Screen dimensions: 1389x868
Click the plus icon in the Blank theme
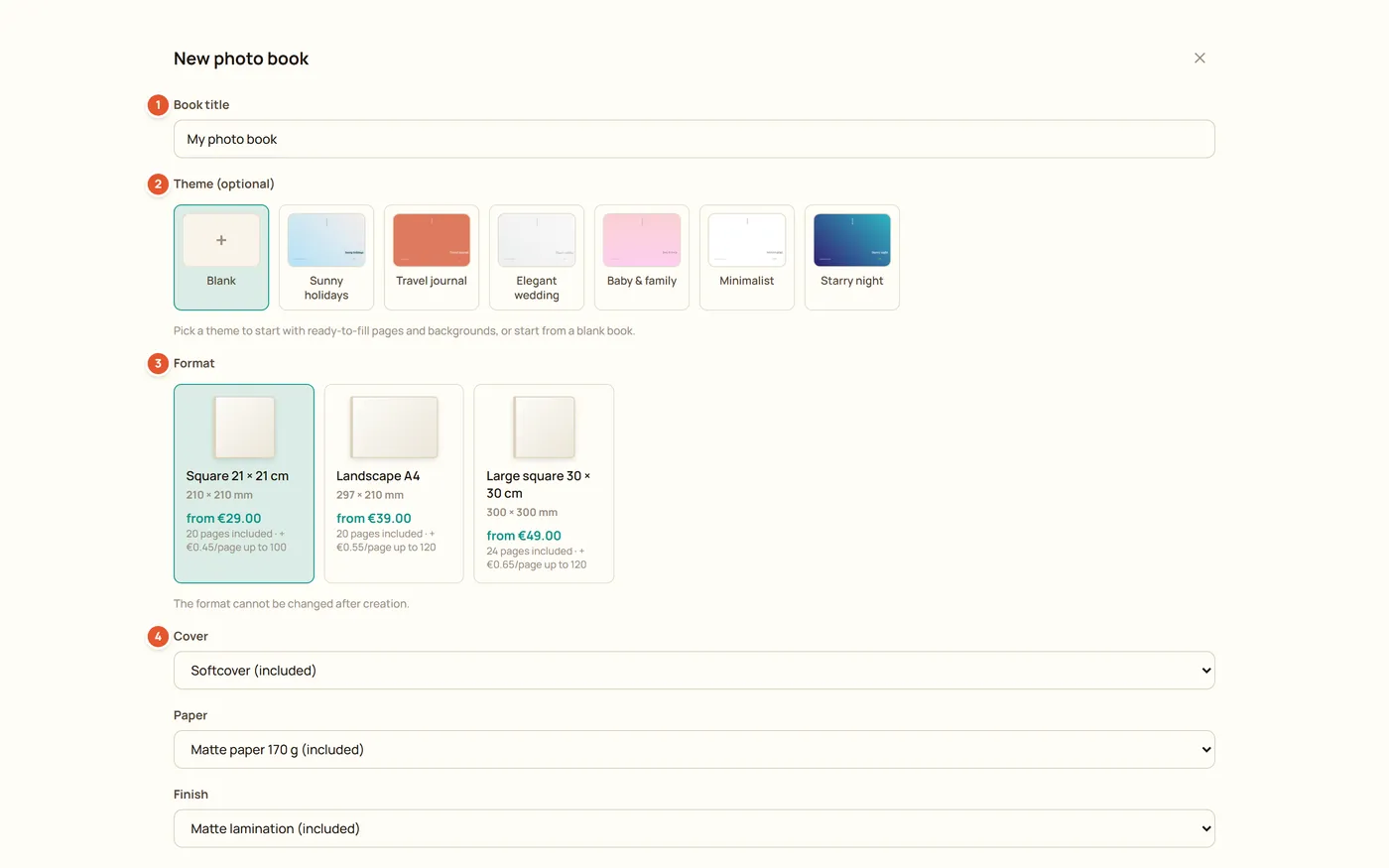pos(221,240)
